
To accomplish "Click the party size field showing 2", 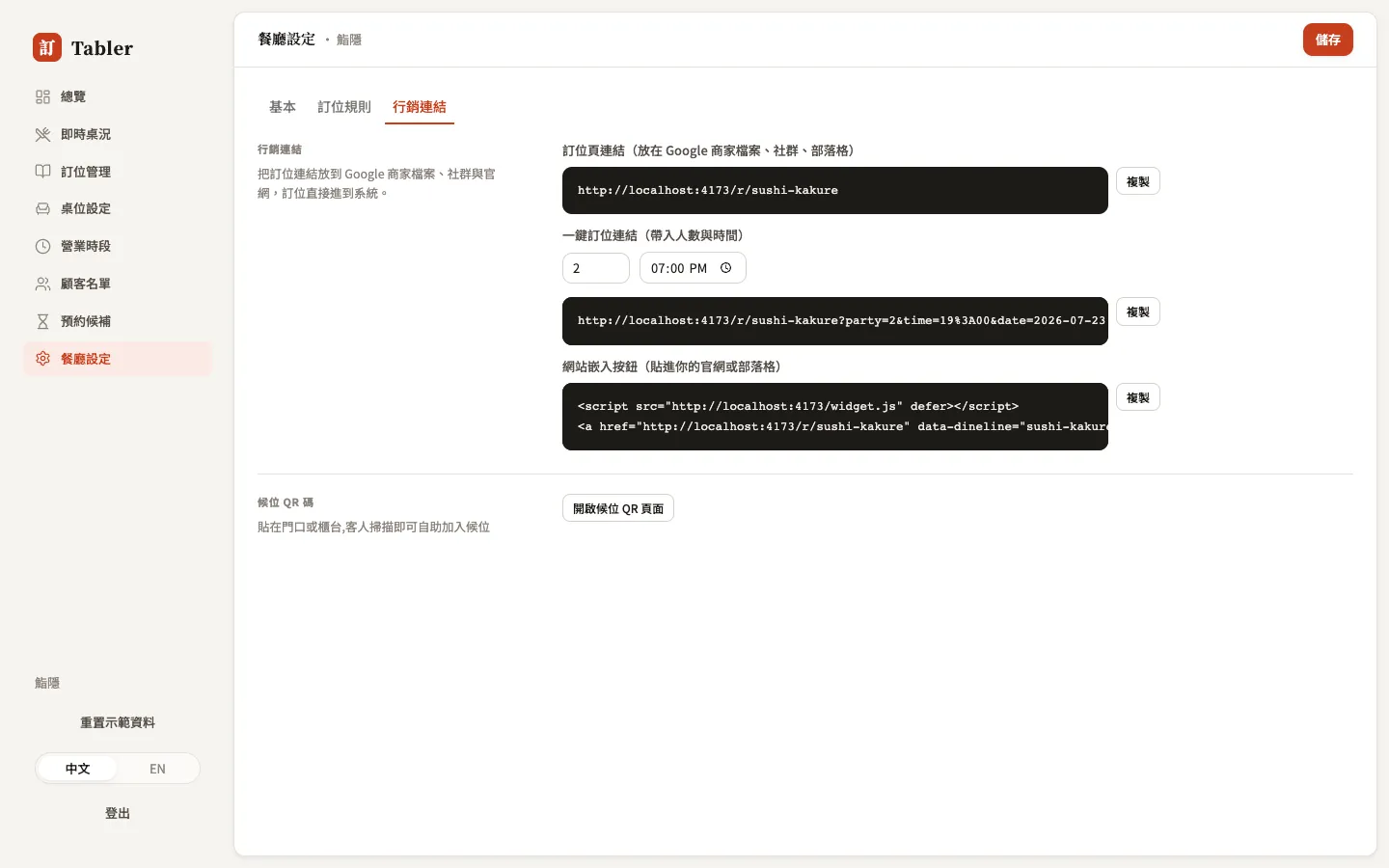I will pos(596,268).
